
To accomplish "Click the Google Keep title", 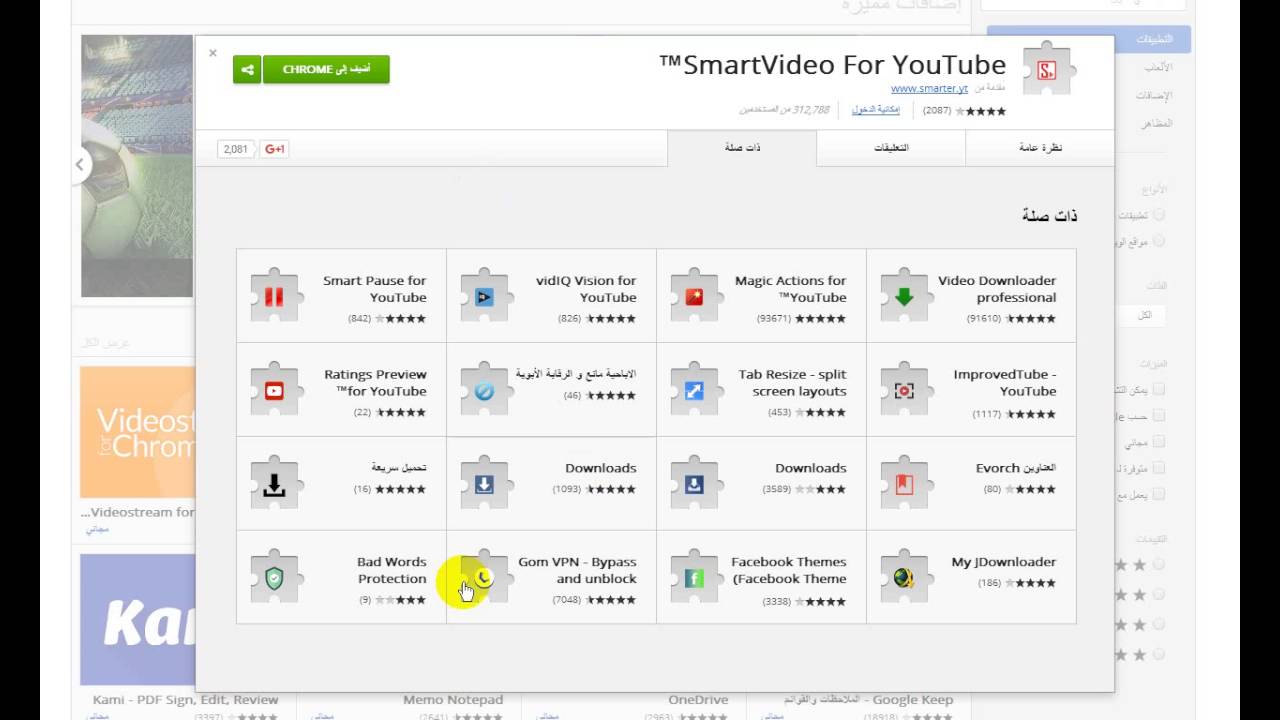I will coord(868,700).
